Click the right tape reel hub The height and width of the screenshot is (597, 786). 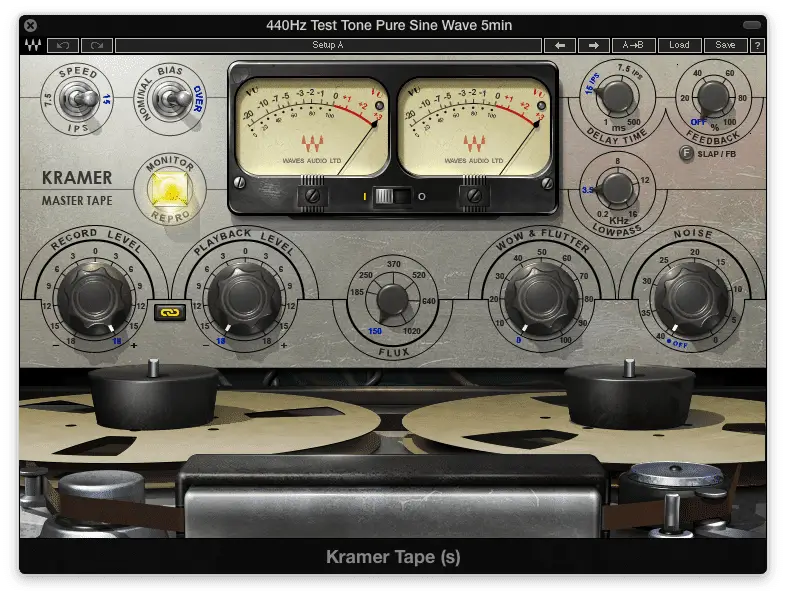629,394
